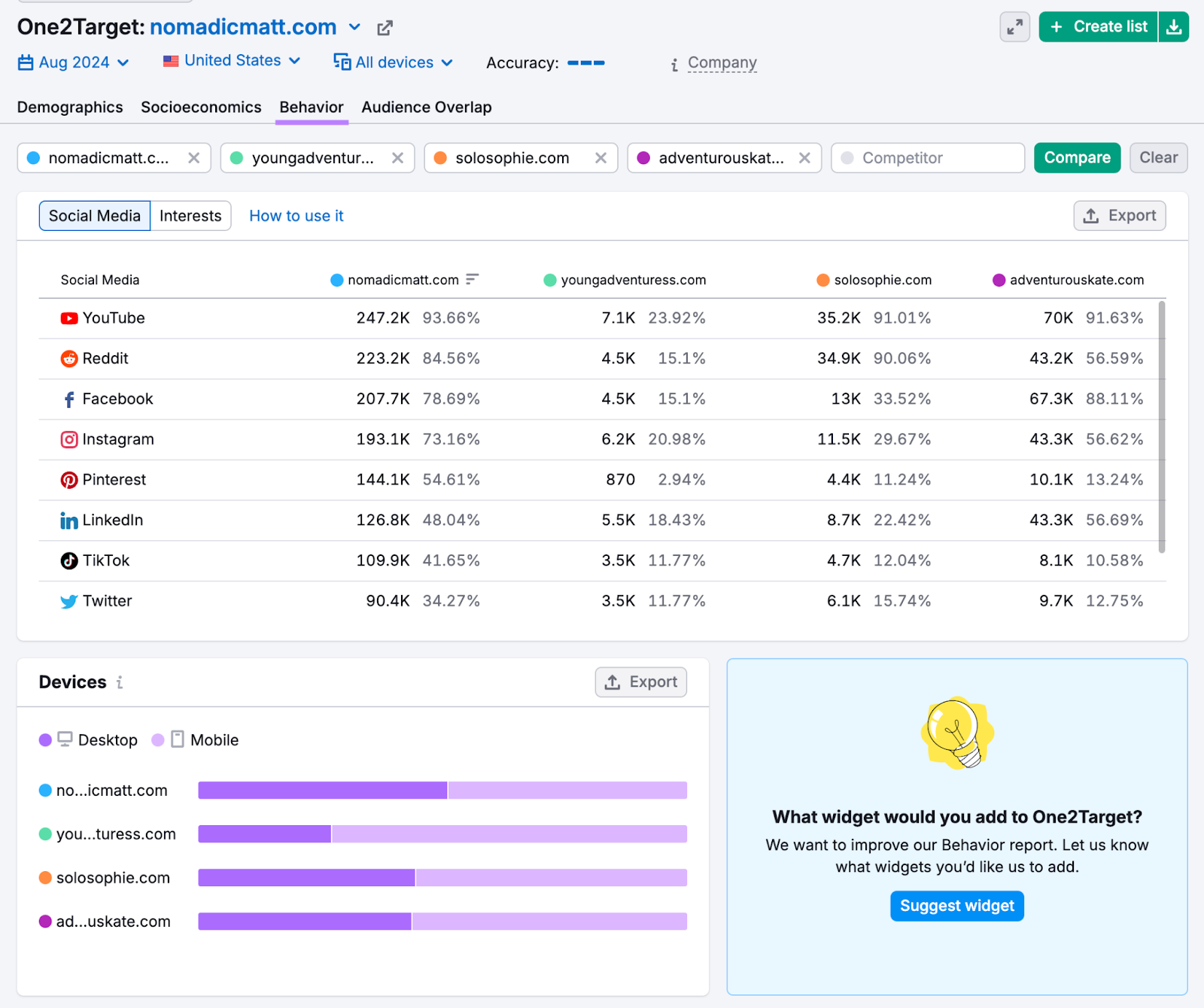Click the Company info link

coord(722,62)
